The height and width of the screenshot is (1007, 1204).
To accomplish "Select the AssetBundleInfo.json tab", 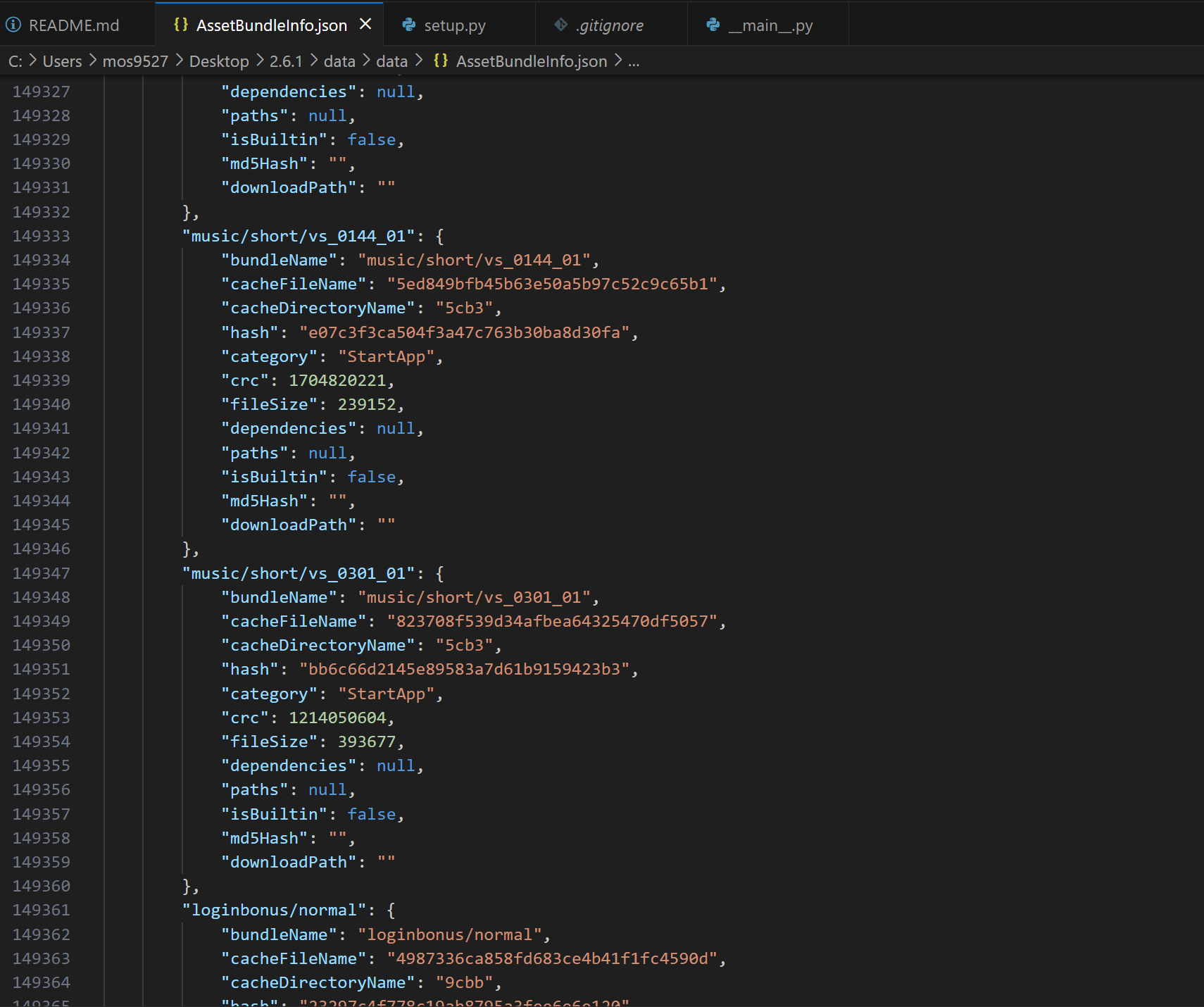I will tap(271, 25).
